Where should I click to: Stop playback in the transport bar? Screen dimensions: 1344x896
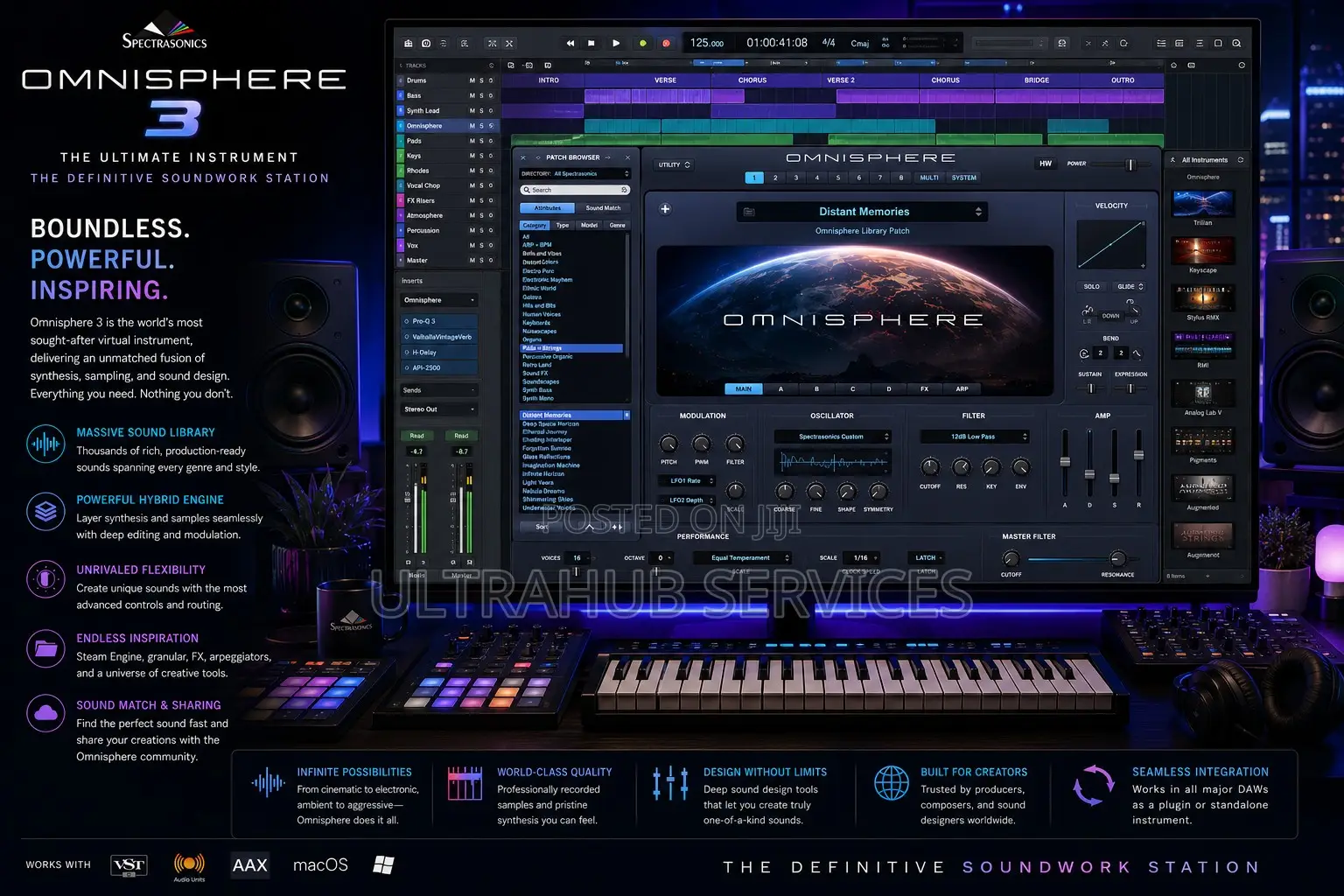click(591, 43)
